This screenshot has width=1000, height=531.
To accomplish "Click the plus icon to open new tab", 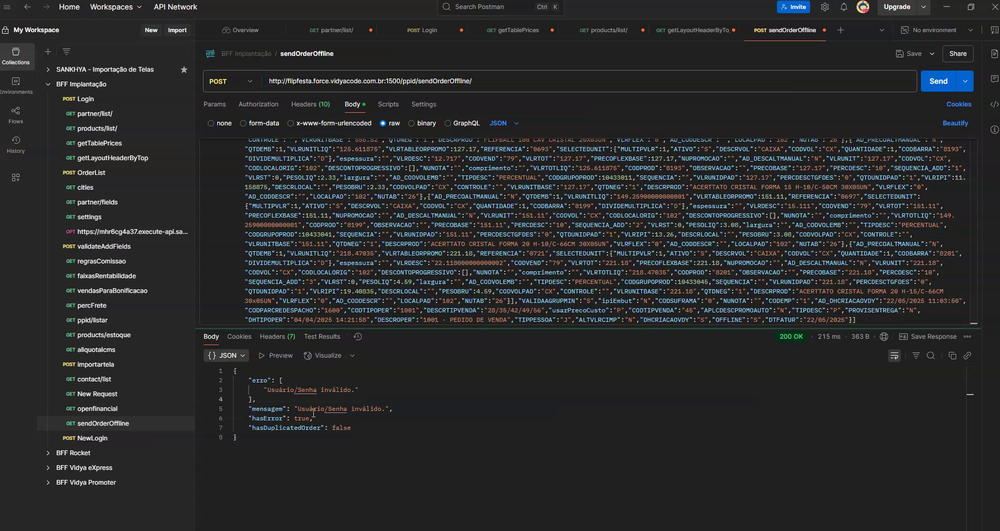I will pyautogui.click(x=840, y=30).
